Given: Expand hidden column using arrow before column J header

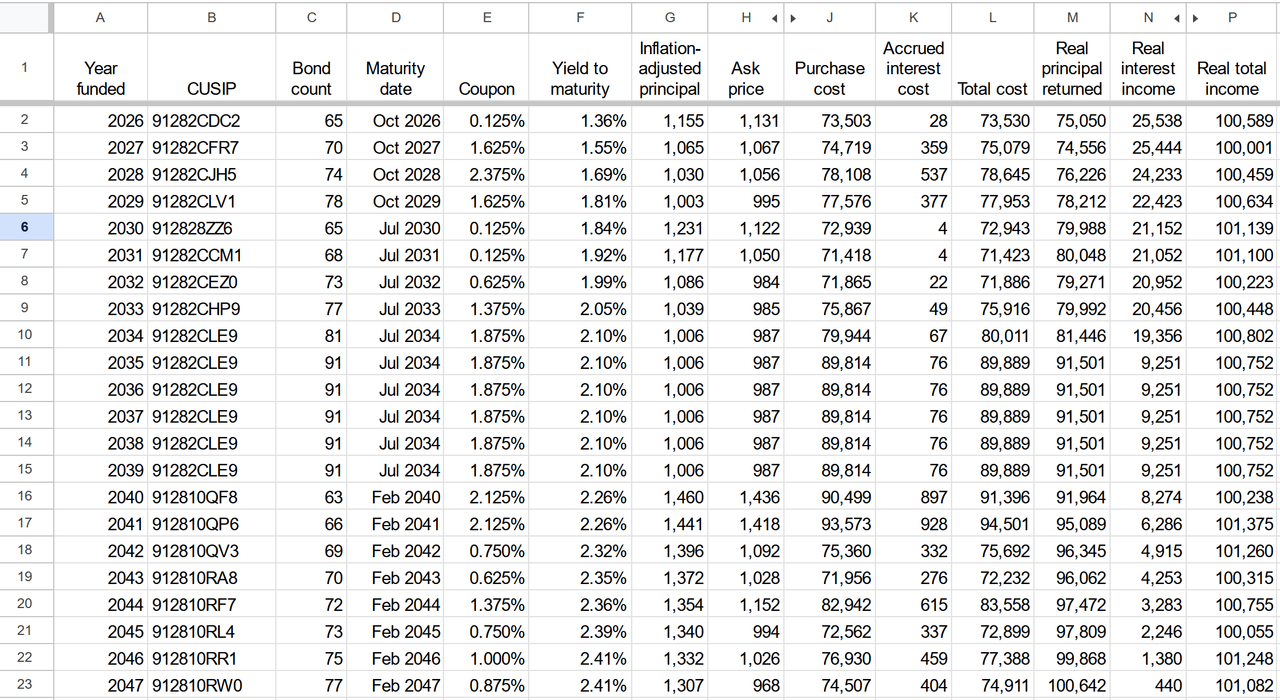Looking at the screenshot, I should (793, 18).
